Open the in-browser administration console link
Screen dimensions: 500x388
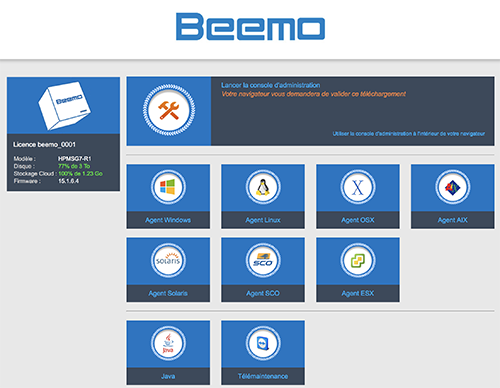coord(409,134)
